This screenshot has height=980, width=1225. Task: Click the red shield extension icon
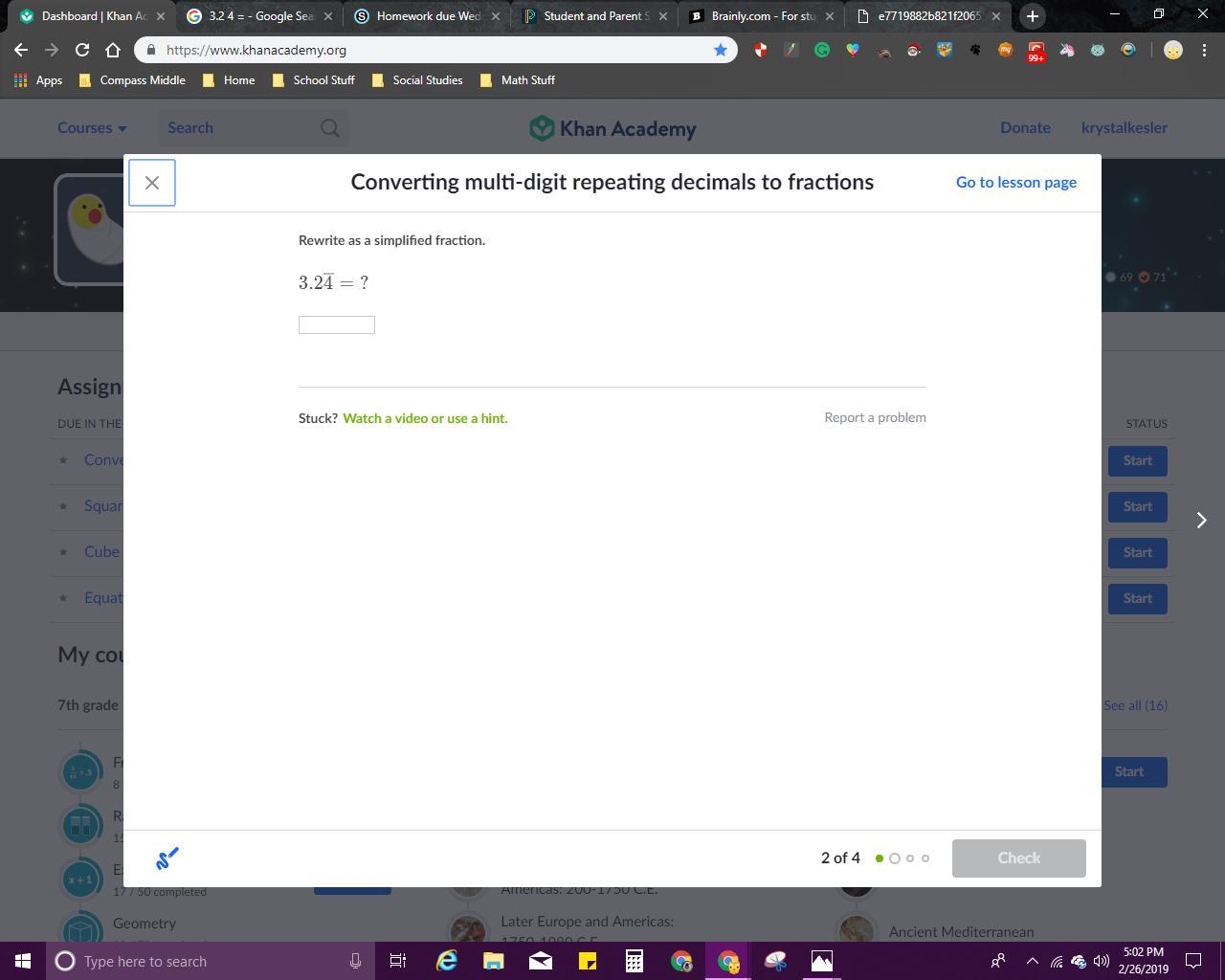(x=760, y=50)
